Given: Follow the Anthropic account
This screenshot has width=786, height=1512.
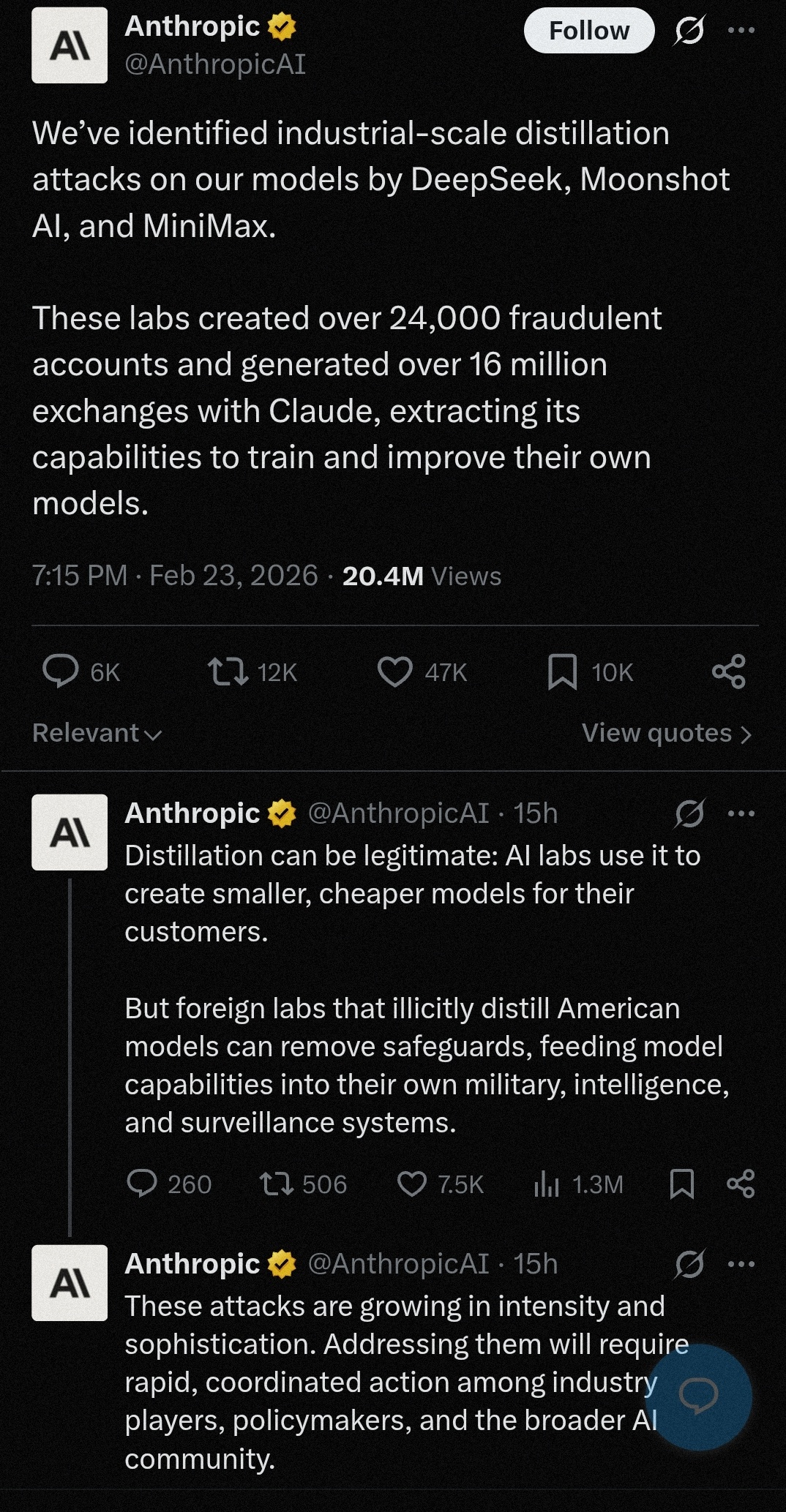Looking at the screenshot, I should [x=588, y=31].
